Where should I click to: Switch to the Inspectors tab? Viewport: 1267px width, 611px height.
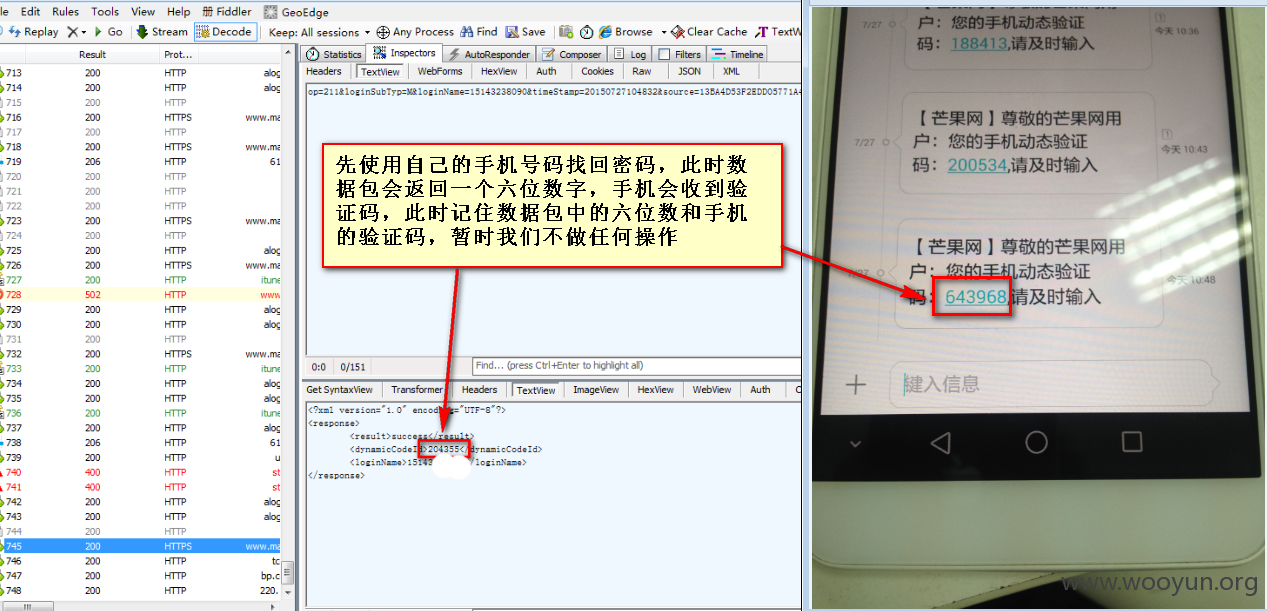(x=405, y=53)
